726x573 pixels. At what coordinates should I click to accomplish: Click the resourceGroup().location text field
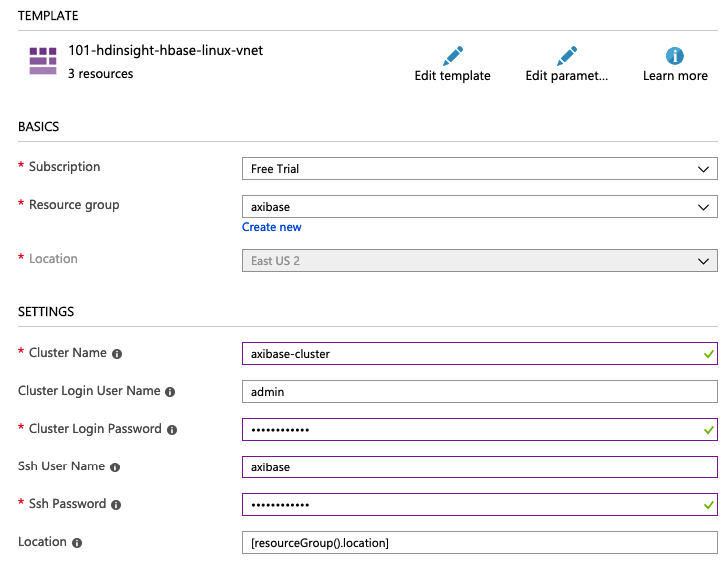[480, 542]
